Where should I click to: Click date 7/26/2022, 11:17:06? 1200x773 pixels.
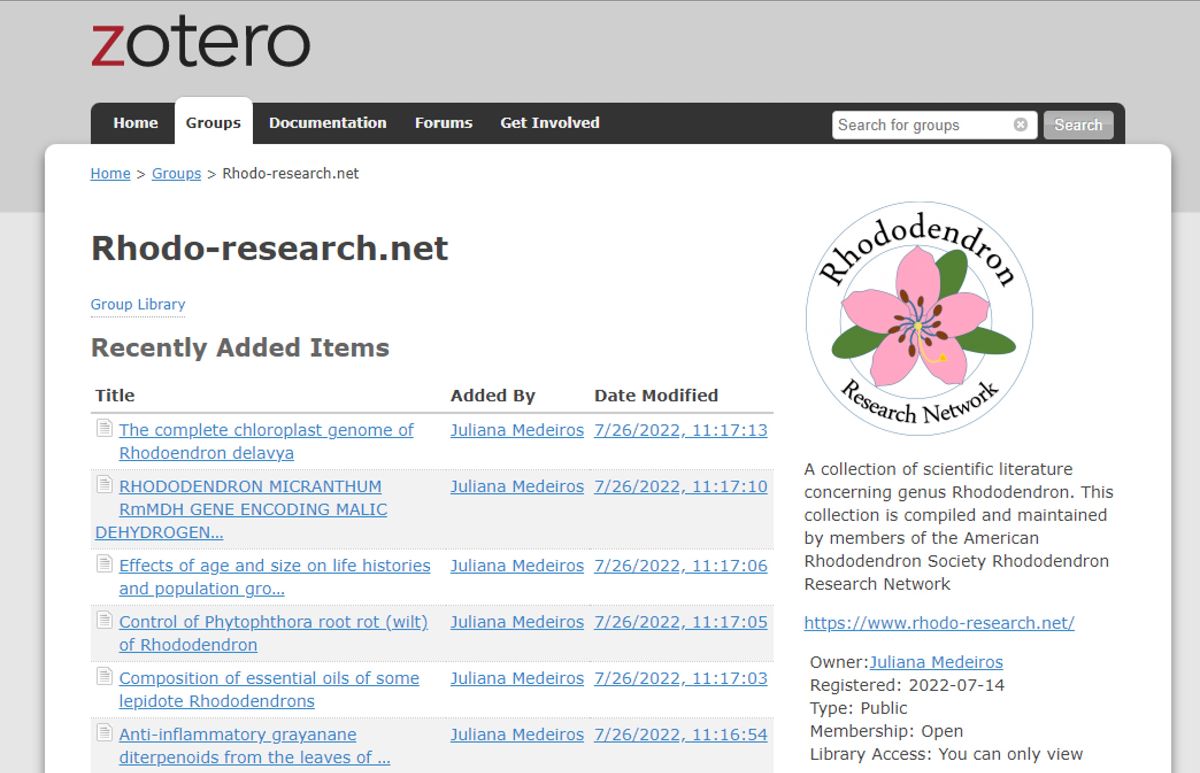(x=681, y=565)
